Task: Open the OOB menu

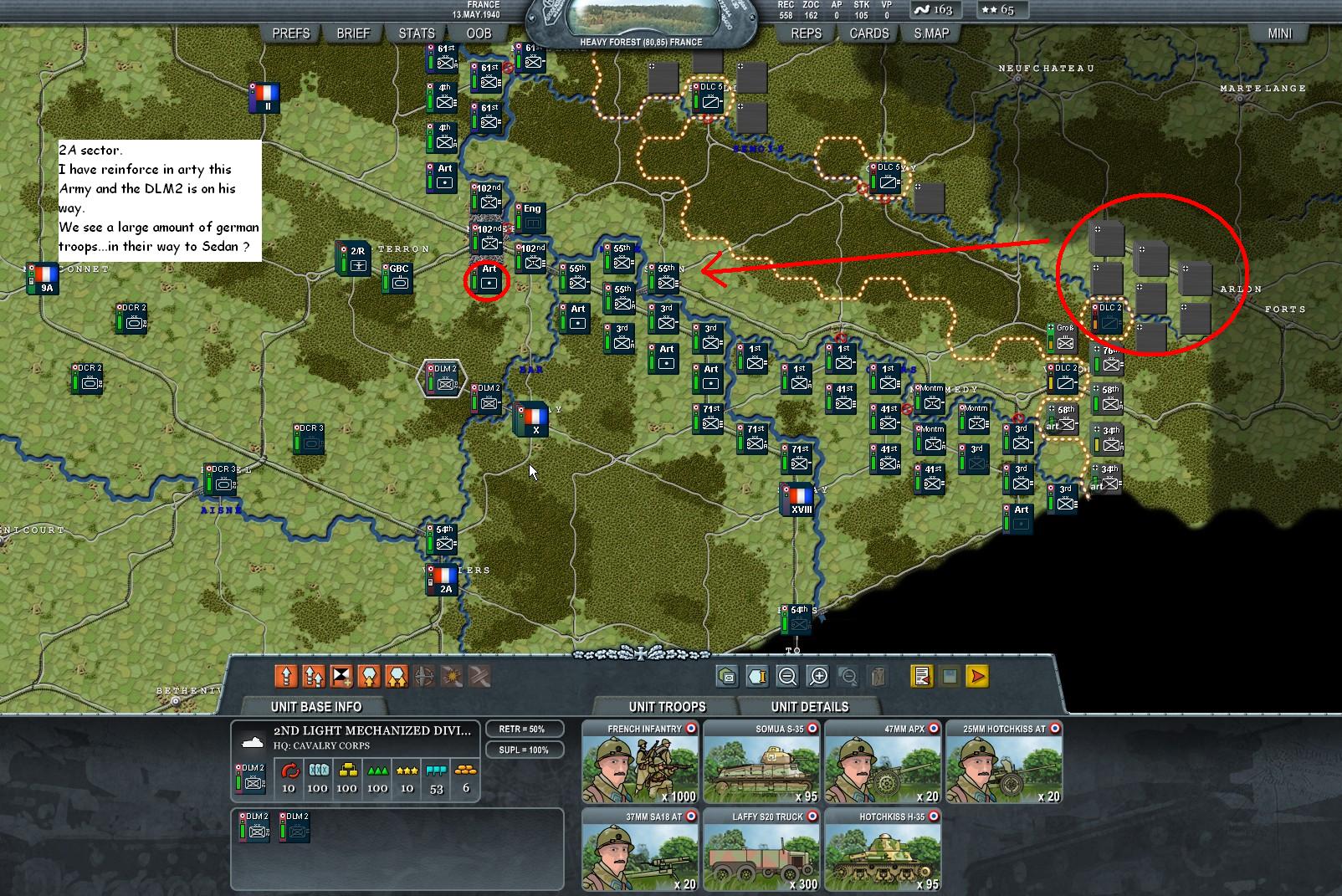Action: [479, 33]
